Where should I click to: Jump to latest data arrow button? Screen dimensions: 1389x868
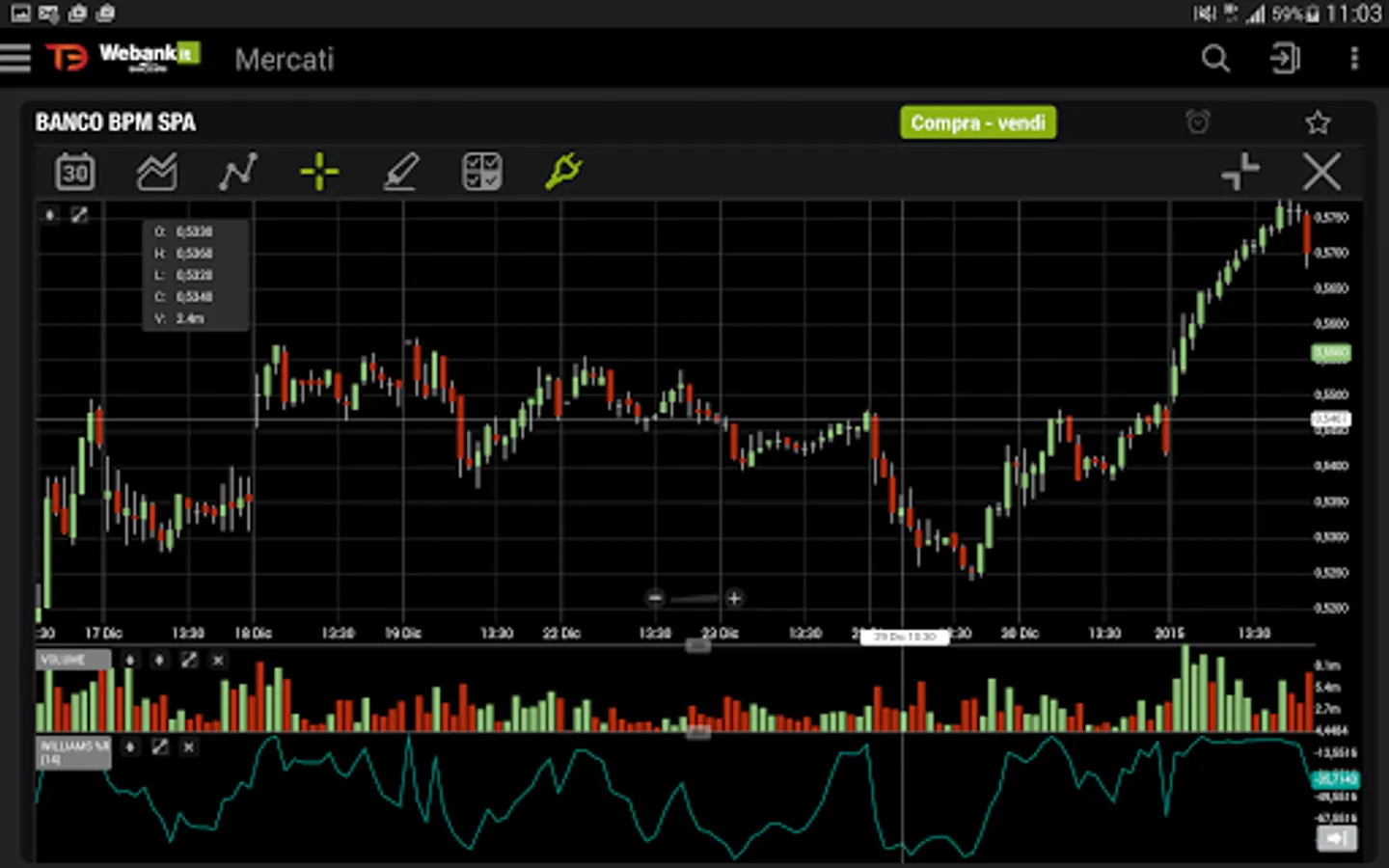[x=1336, y=838]
